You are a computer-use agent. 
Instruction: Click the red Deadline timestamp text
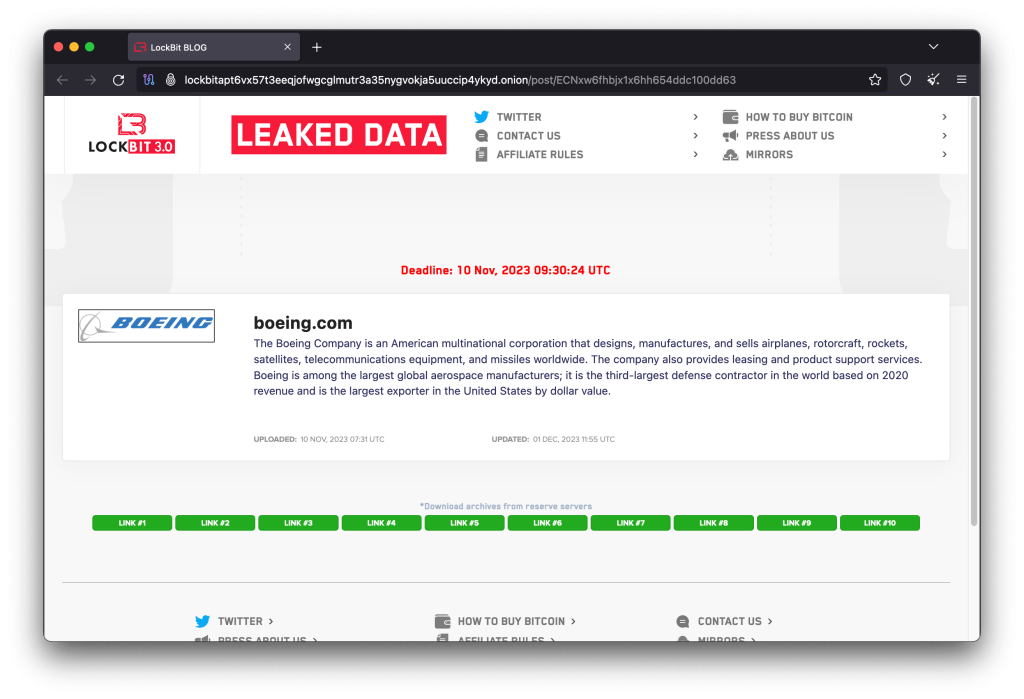click(x=505, y=270)
